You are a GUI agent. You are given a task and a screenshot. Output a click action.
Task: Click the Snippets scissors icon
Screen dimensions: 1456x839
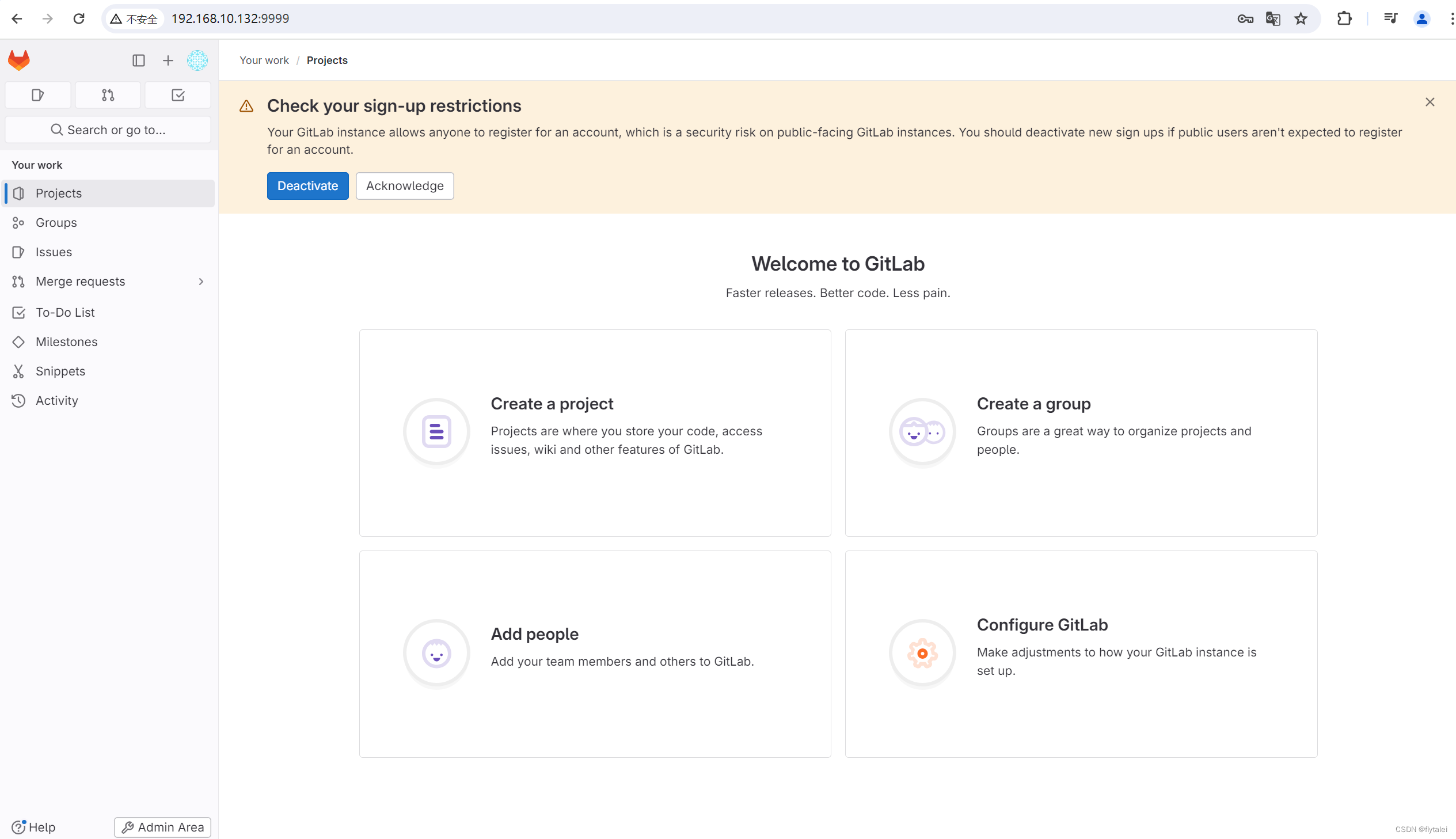coord(18,371)
